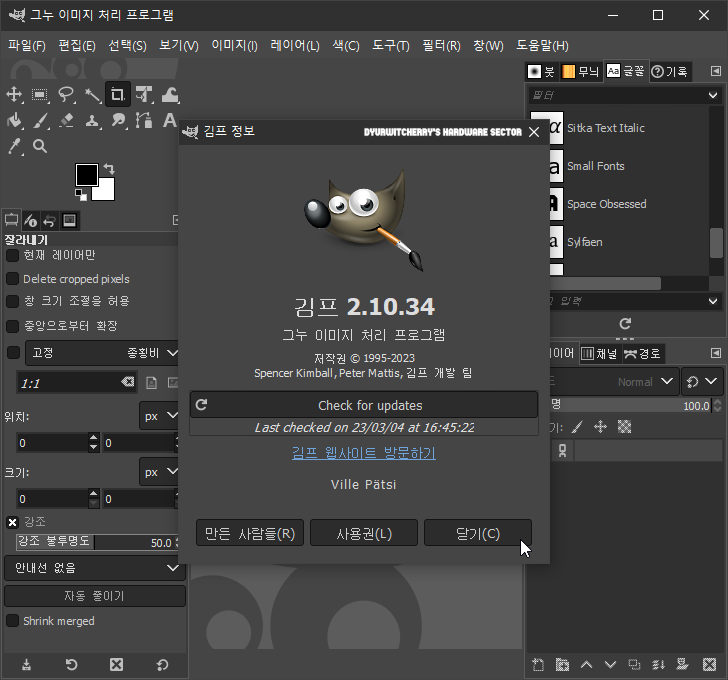Open the Images tab icon in toolbox dock
Viewport: 728px width, 680px height.
[x=70, y=221]
